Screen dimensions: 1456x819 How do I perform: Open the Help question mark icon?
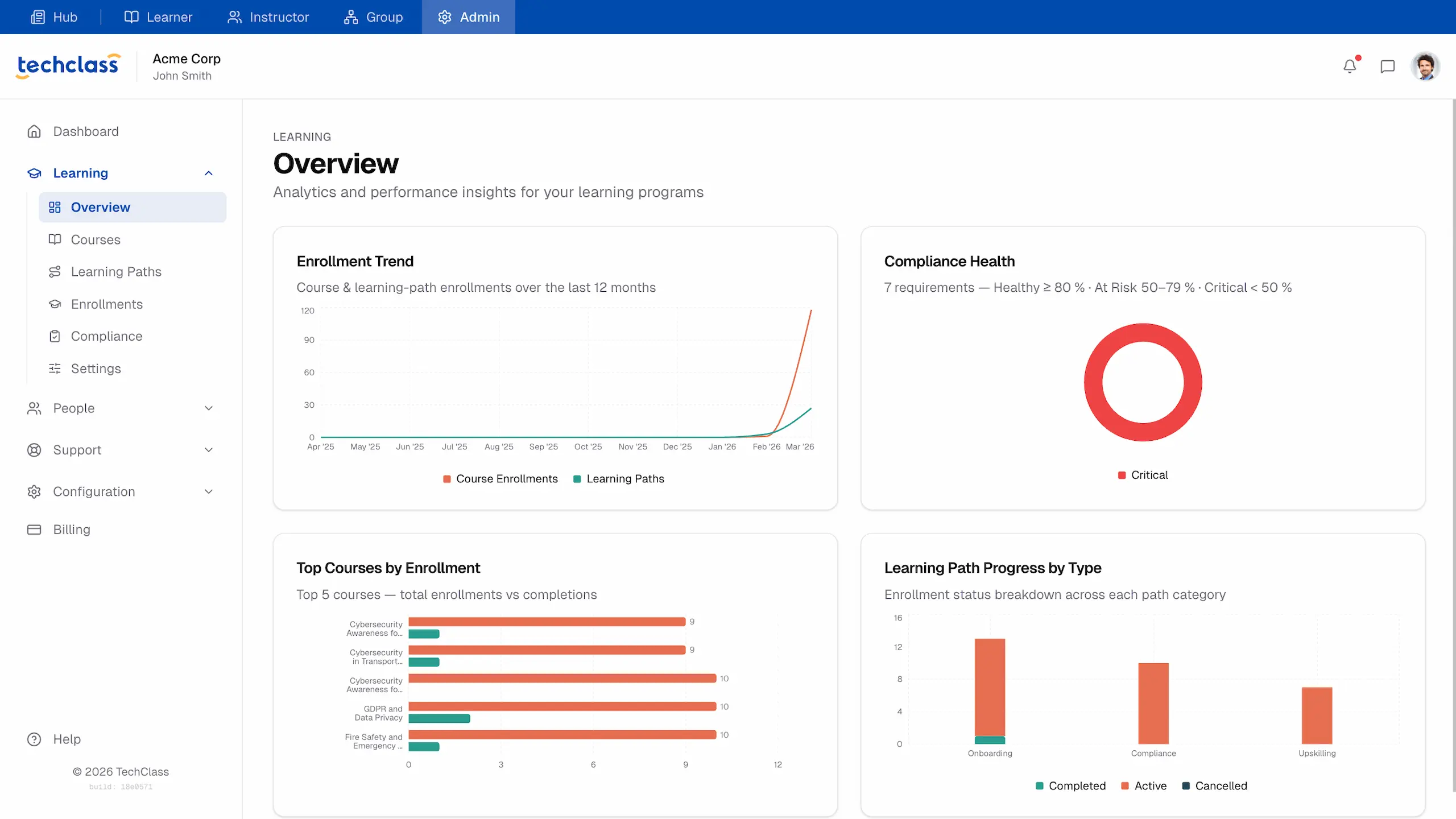pyautogui.click(x=34, y=739)
